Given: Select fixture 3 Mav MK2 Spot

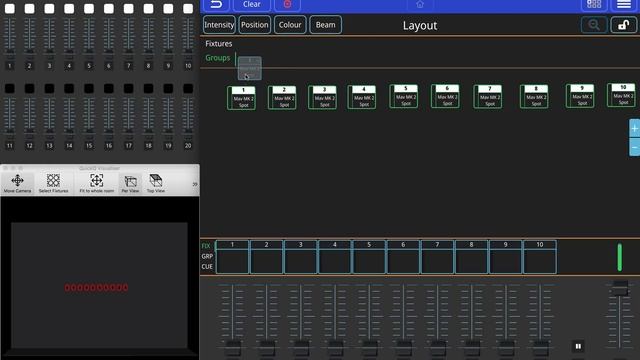Looking at the screenshot, I should (322, 98).
